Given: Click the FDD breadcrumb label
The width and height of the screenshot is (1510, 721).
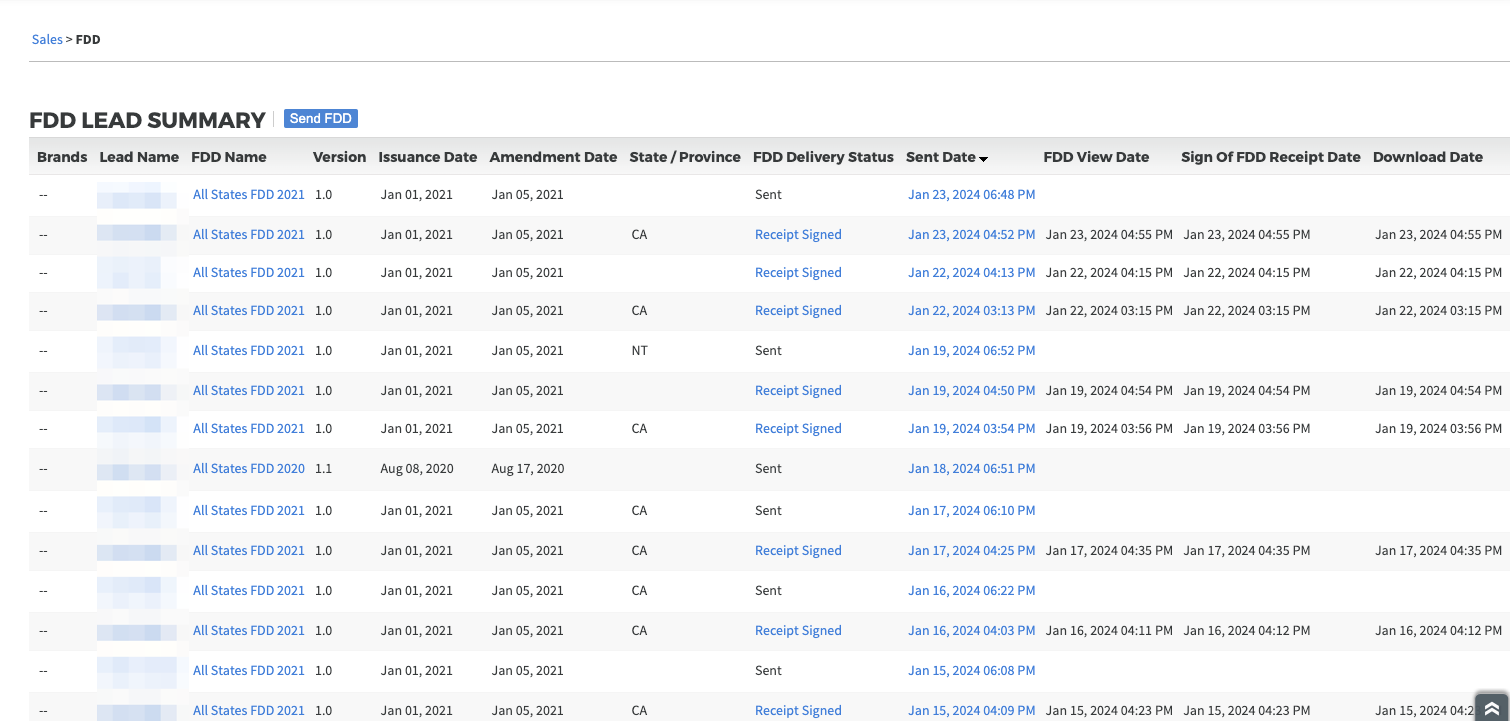Looking at the screenshot, I should pos(88,39).
